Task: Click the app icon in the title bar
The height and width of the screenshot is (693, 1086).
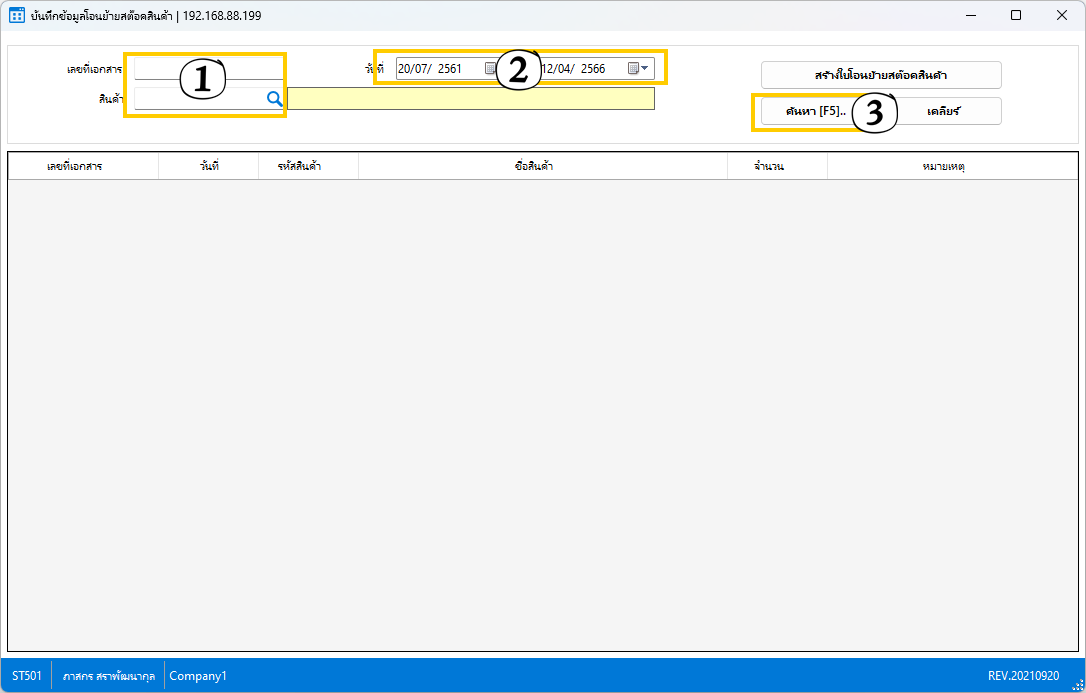Action: tap(16, 16)
